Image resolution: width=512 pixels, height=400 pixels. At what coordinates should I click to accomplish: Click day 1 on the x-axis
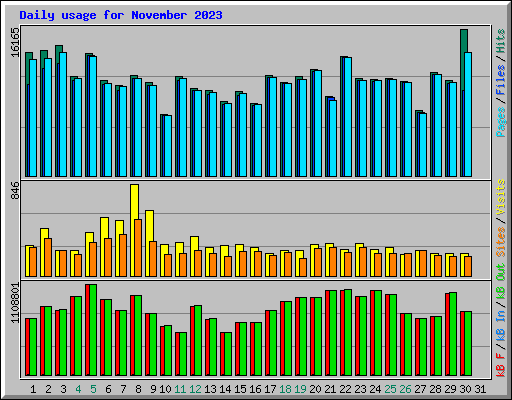pos(33,389)
